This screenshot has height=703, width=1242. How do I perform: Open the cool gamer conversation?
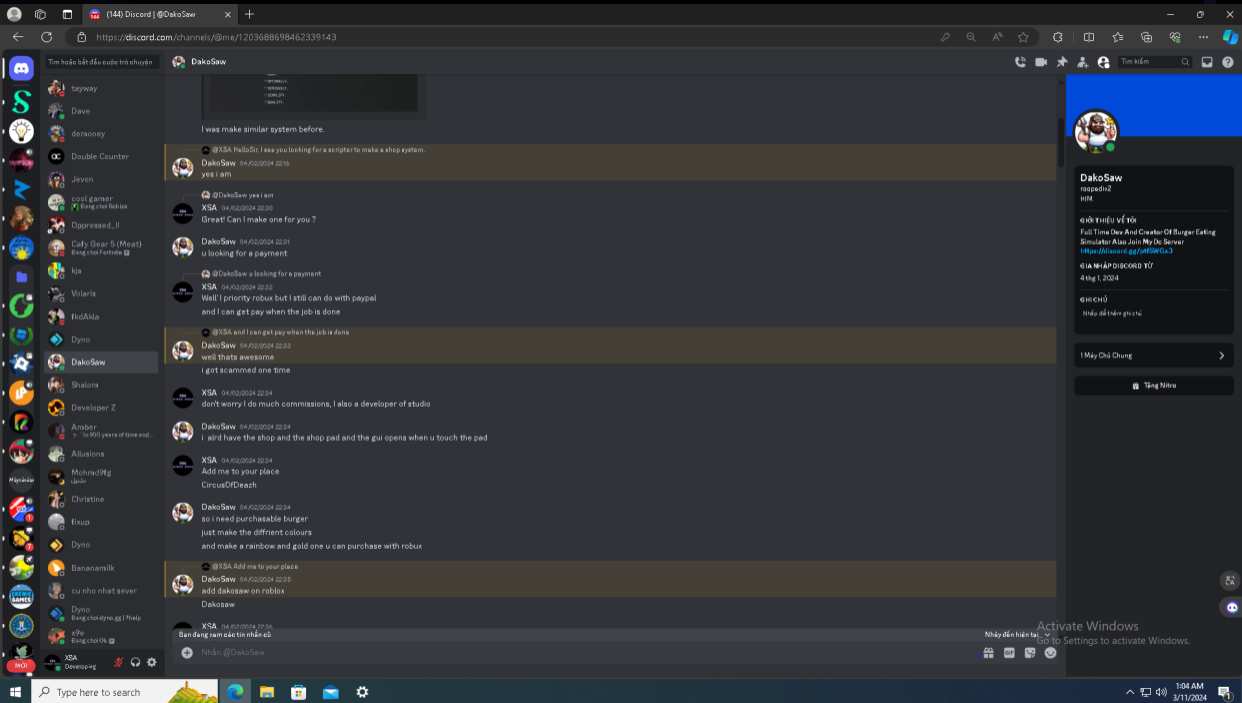point(103,202)
